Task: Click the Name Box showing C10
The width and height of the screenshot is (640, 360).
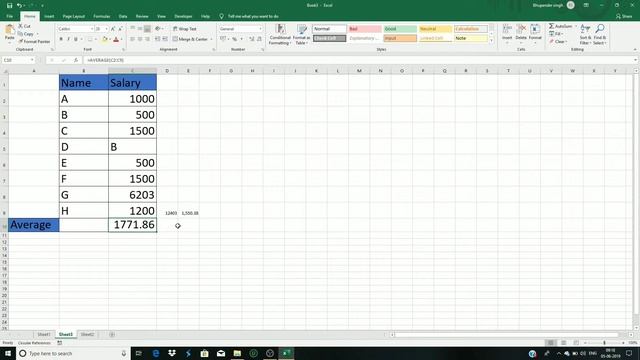Action: (x=18, y=60)
